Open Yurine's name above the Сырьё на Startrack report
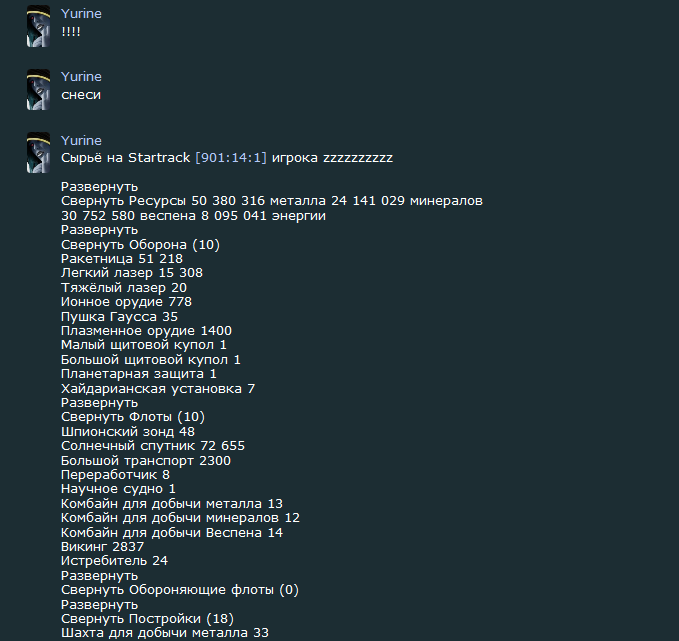 [81, 140]
